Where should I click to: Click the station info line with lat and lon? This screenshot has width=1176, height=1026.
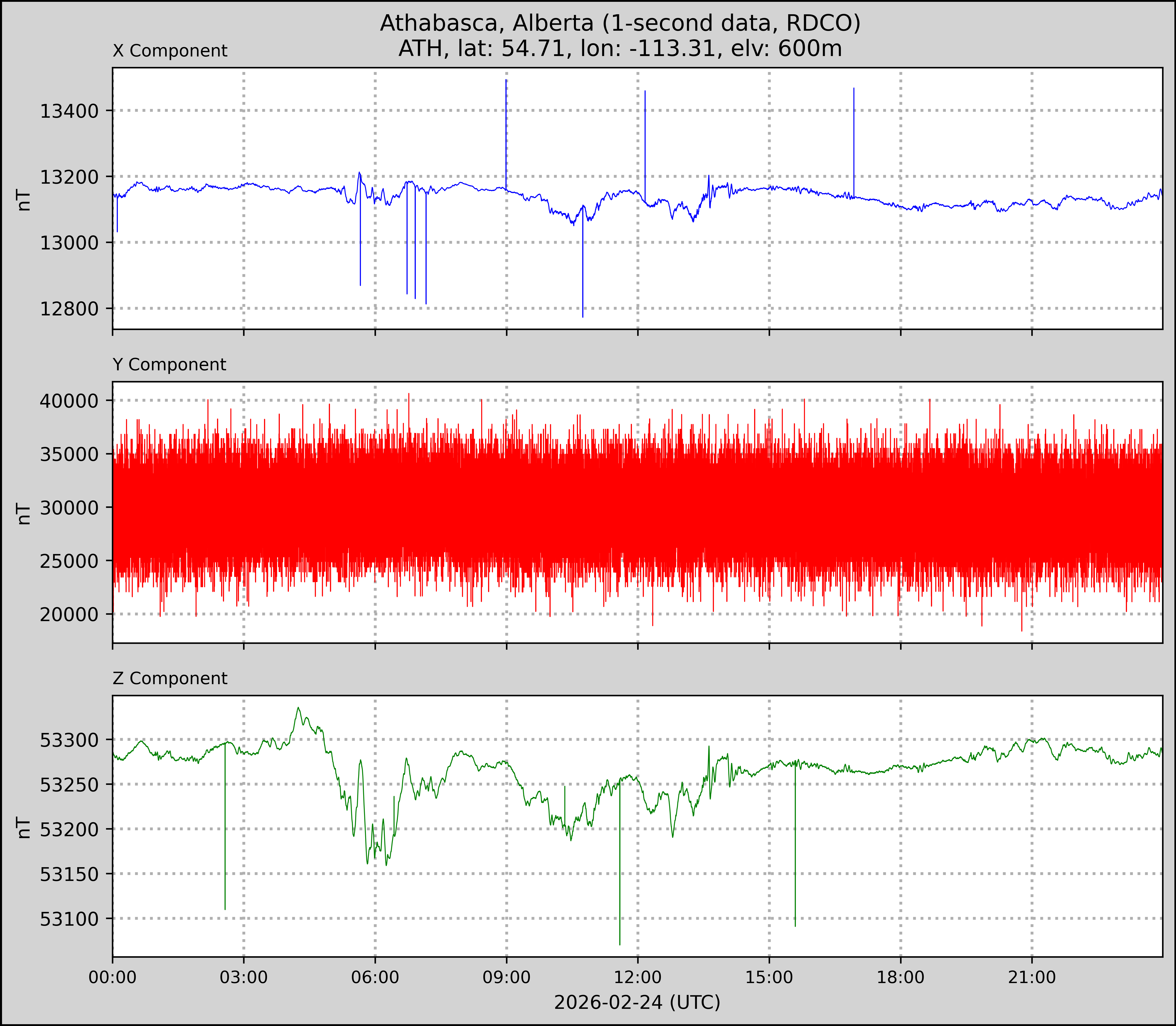click(x=620, y=49)
